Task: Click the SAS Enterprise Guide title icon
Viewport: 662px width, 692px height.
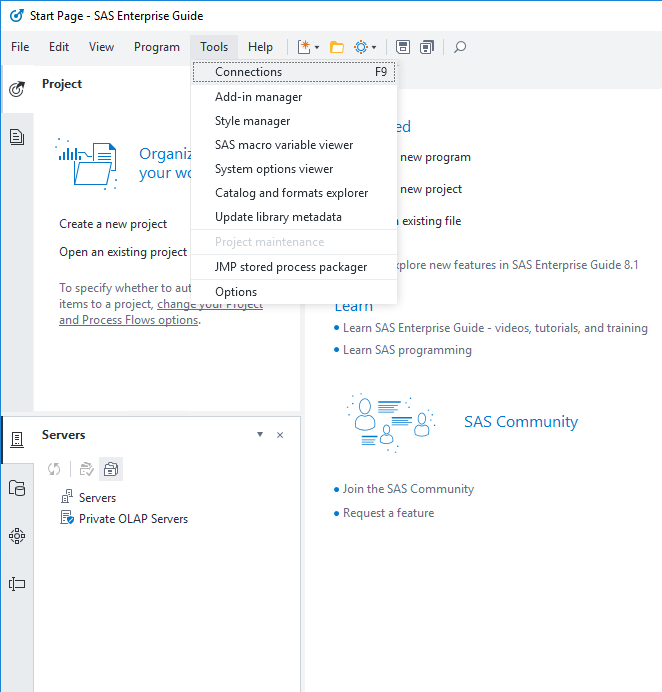Action: click(x=17, y=16)
